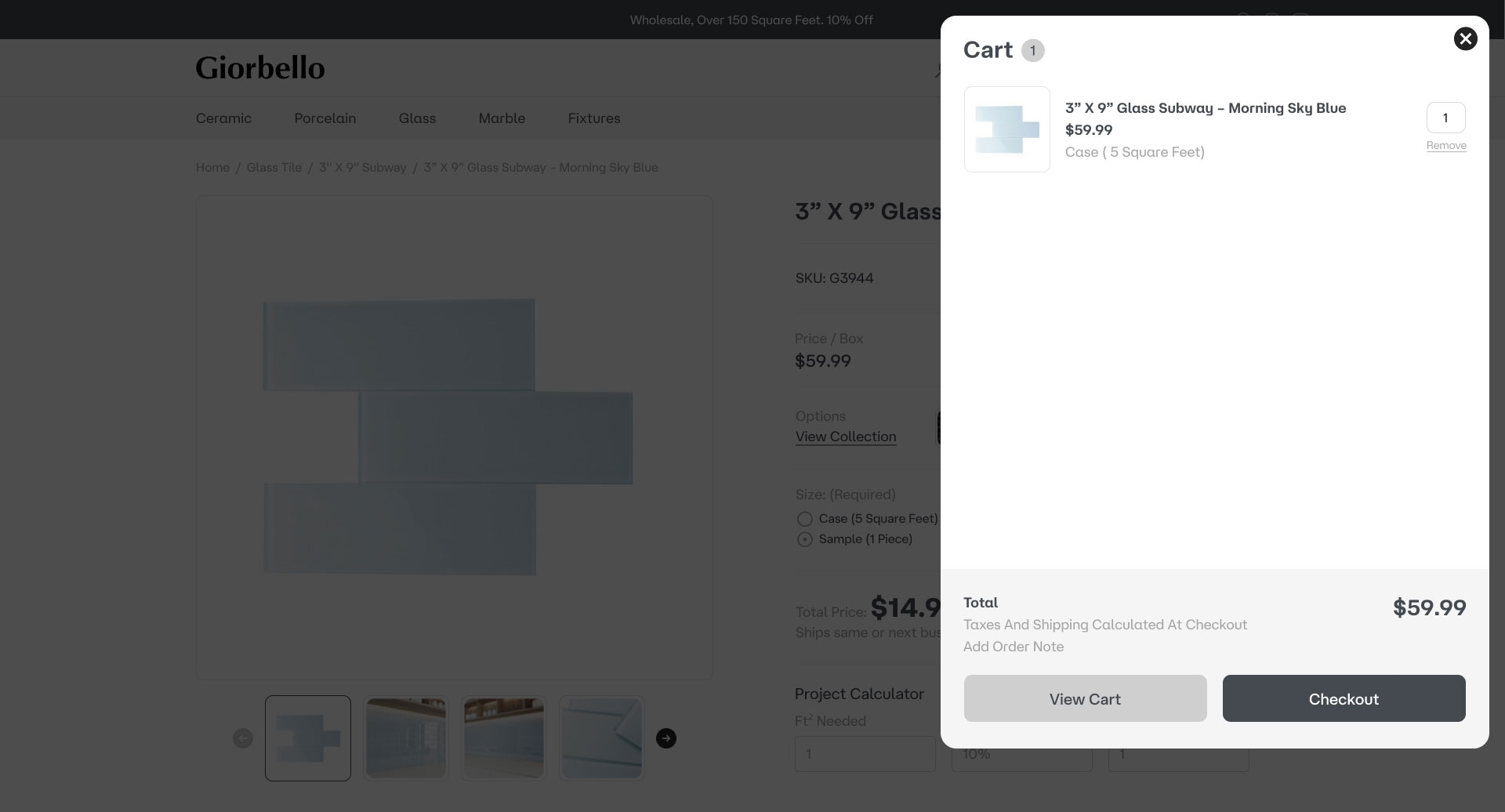Click the Checkout button

coord(1344,698)
